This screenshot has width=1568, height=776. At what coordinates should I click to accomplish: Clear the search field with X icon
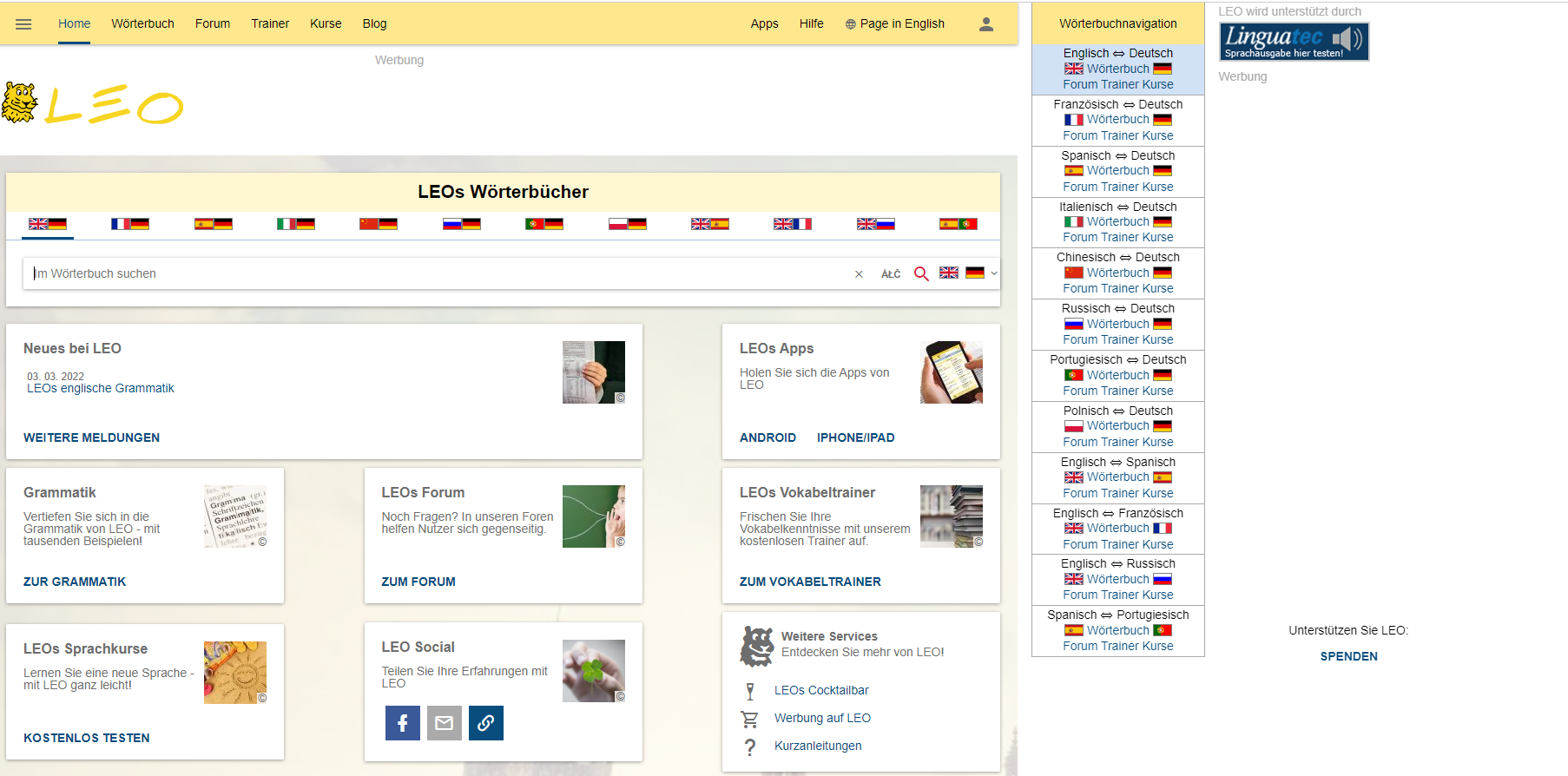859,274
